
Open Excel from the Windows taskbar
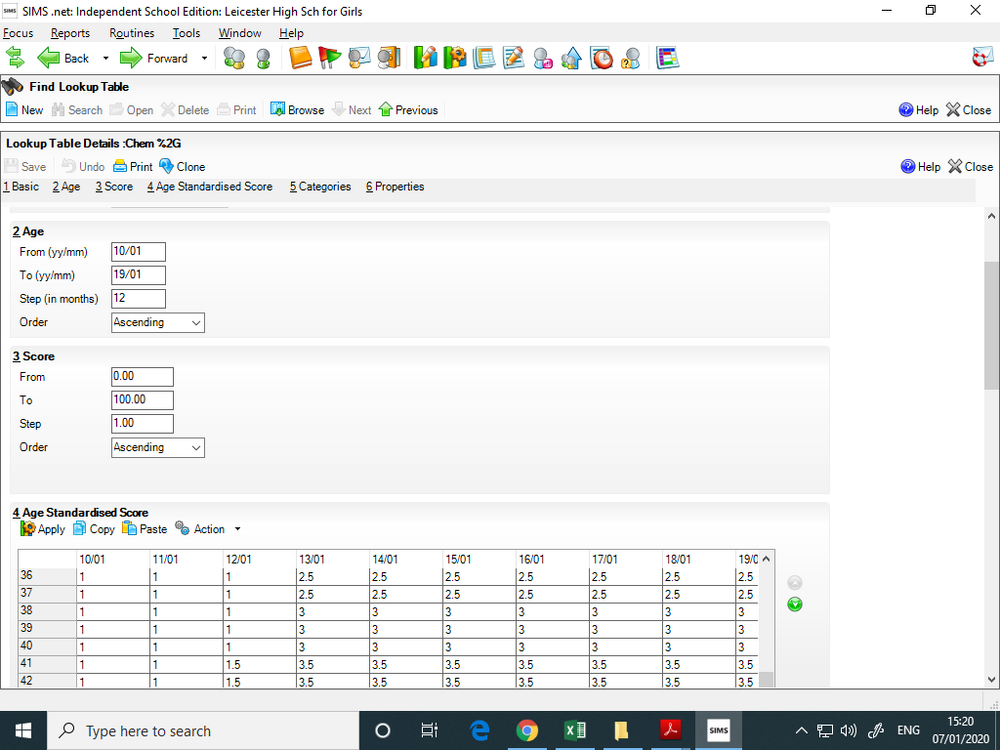click(575, 730)
